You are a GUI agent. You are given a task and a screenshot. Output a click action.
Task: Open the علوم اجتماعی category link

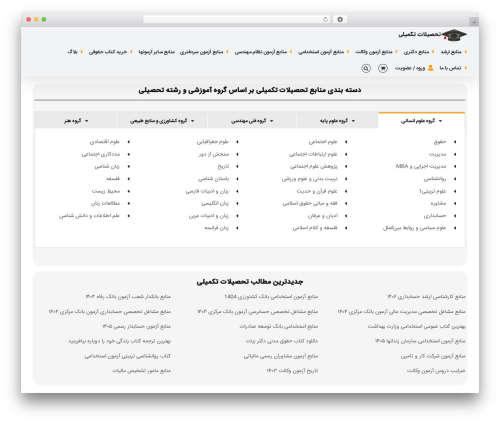click(x=323, y=142)
